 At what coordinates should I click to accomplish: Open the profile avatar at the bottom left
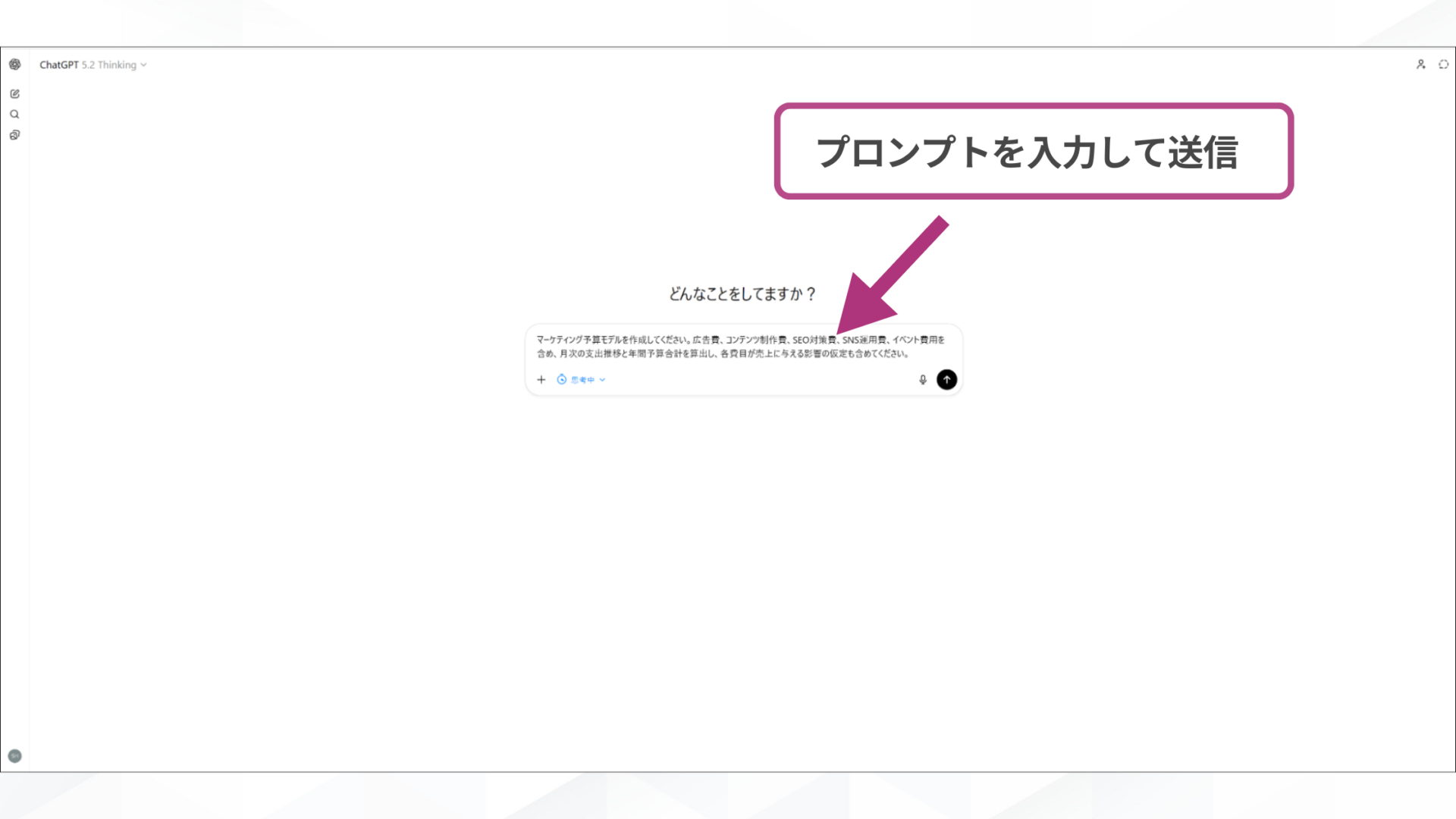click(15, 755)
